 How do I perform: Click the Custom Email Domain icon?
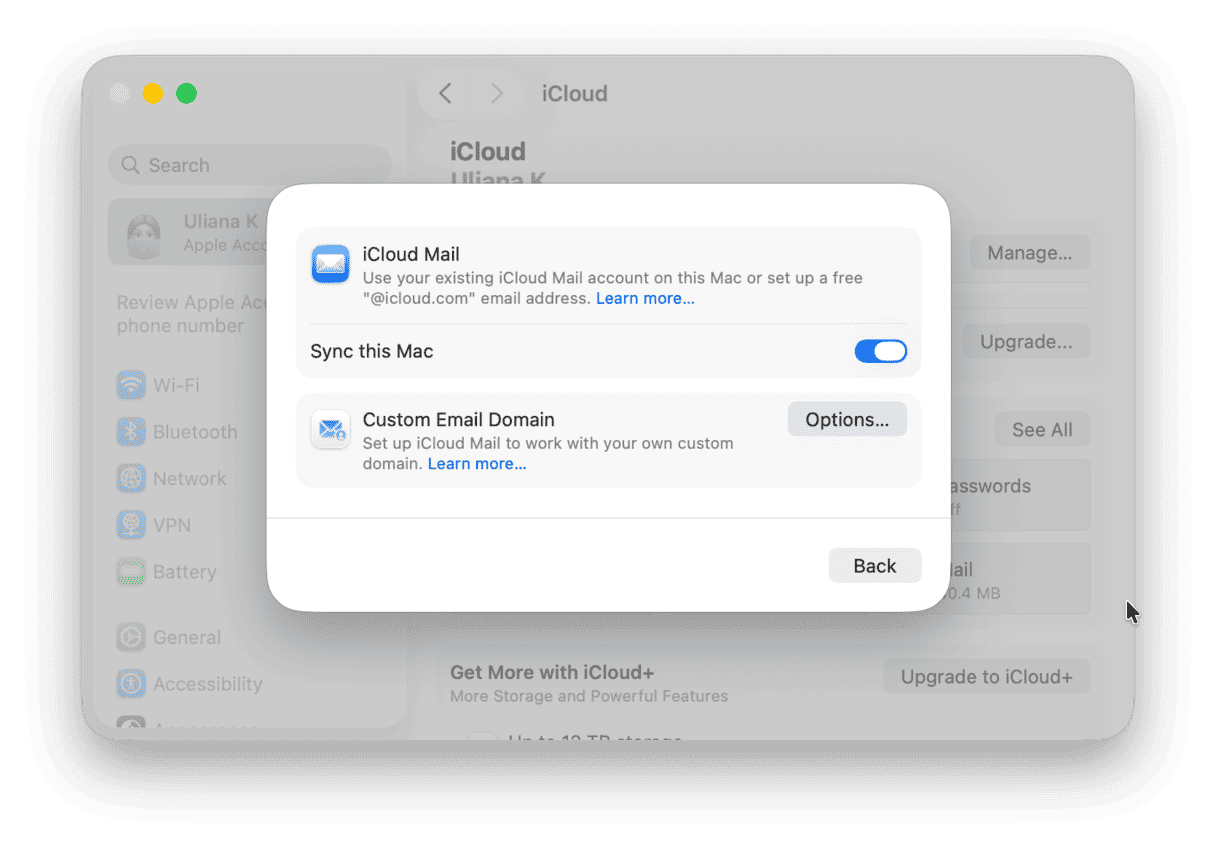(330, 429)
